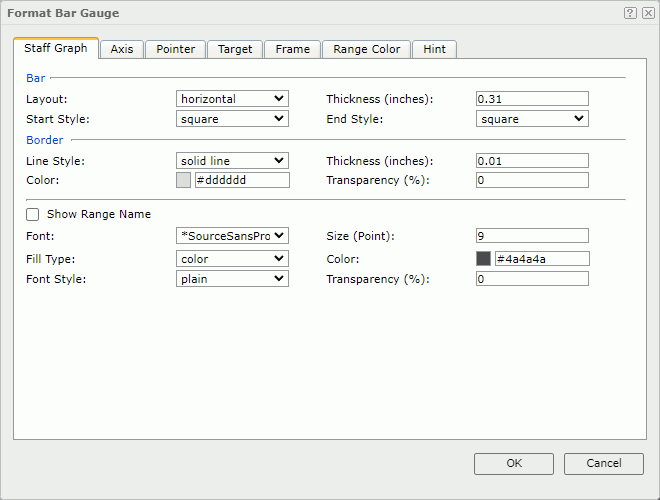
Task: Open the Font dropdown
Action: coord(232,236)
